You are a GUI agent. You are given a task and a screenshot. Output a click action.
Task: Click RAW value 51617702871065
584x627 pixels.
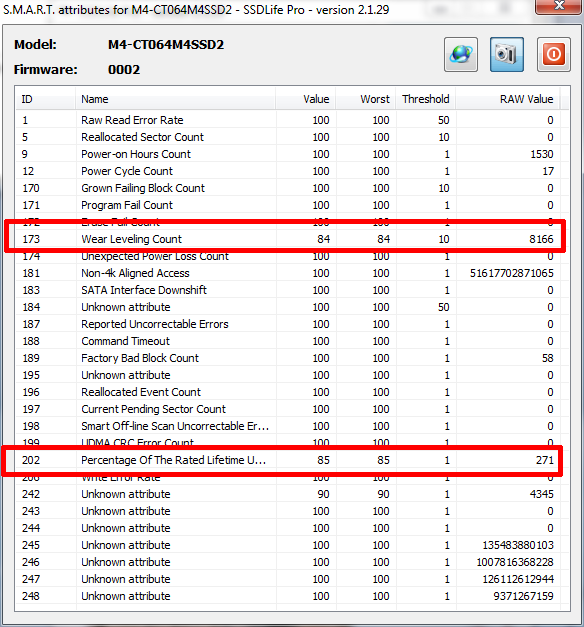tap(512, 273)
